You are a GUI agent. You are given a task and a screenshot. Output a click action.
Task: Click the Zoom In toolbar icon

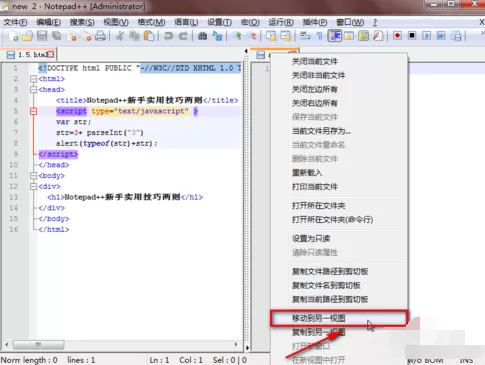coord(237,35)
